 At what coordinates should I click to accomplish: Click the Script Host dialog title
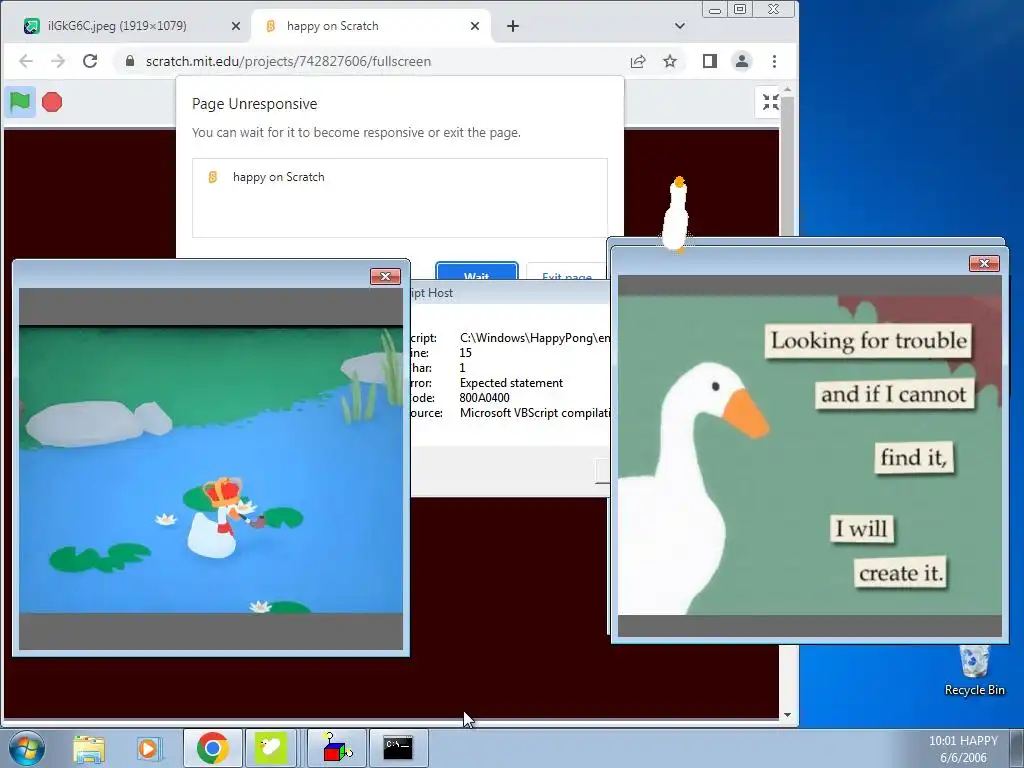coord(432,293)
